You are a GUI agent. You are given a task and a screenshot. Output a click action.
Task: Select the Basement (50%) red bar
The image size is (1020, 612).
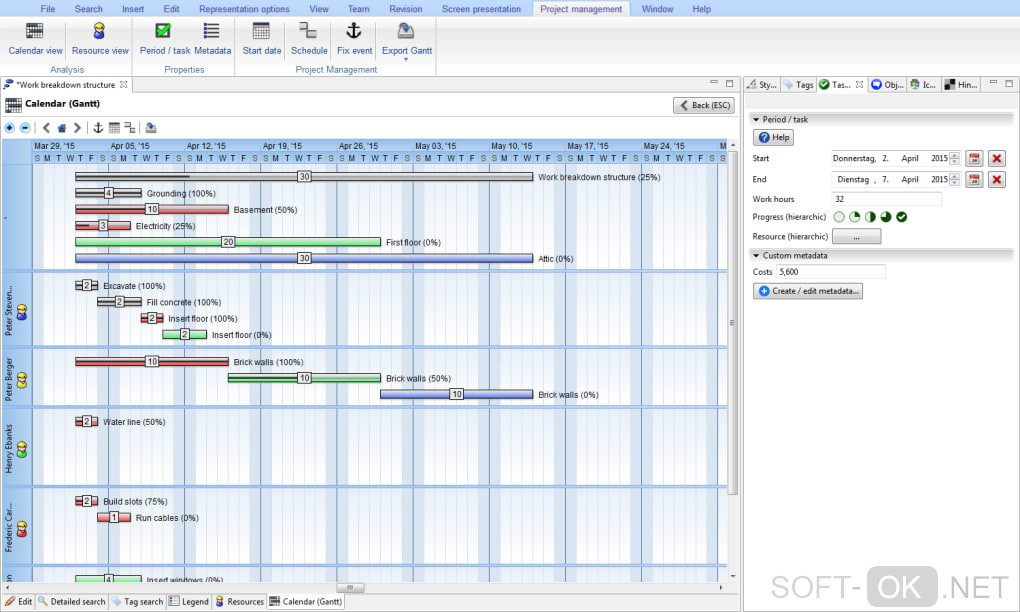[152, 209]
